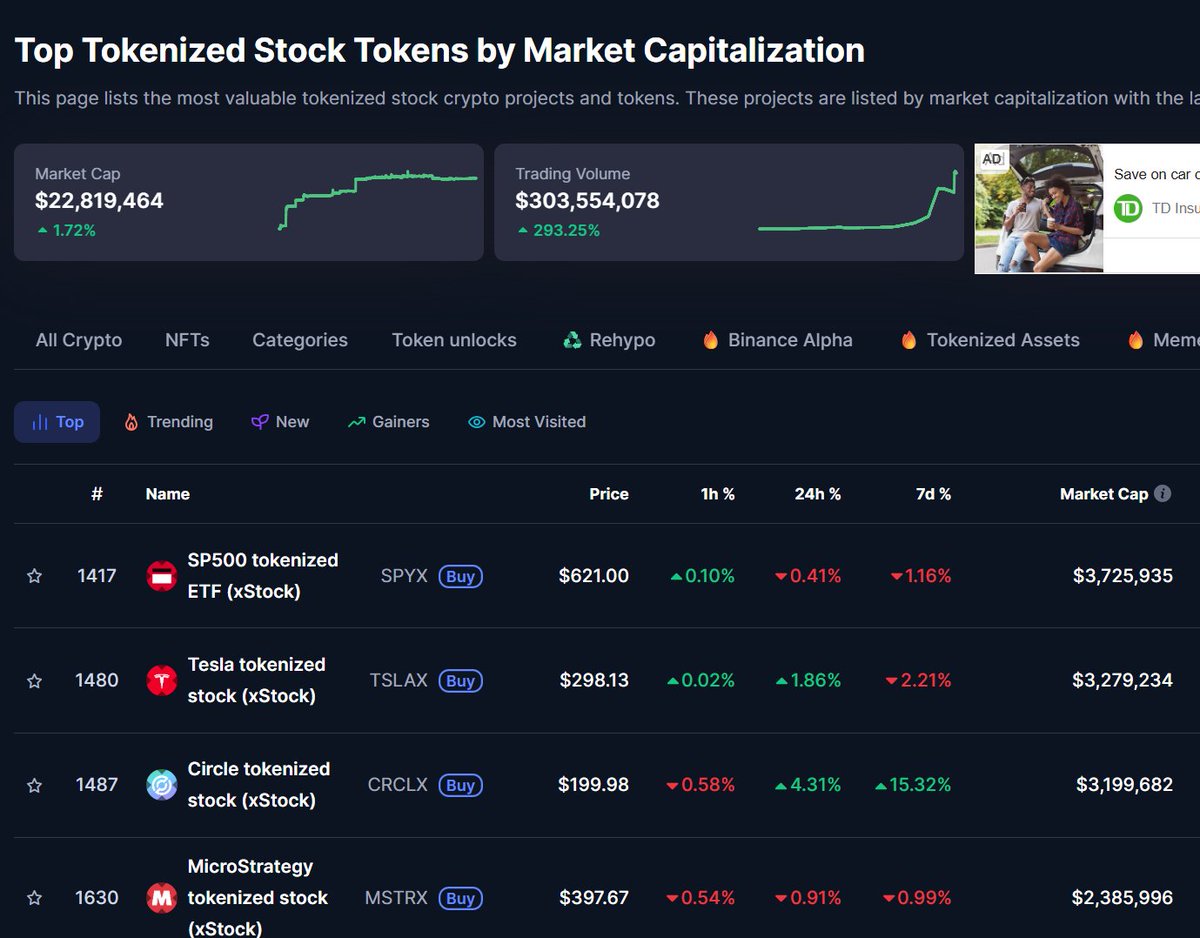
Task: Click the page title heading
Action: 440,51
